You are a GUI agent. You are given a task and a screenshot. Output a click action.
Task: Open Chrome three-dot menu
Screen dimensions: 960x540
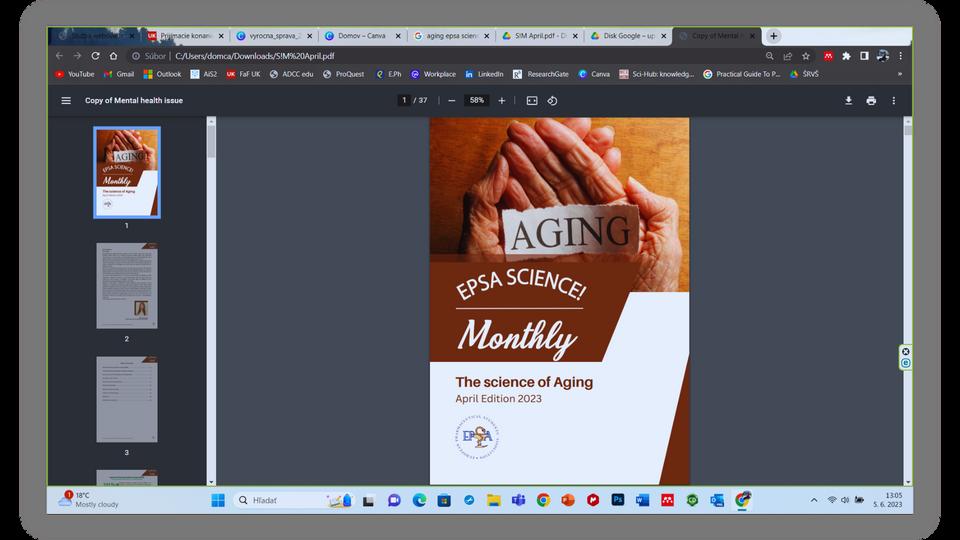tap(901, 56)
